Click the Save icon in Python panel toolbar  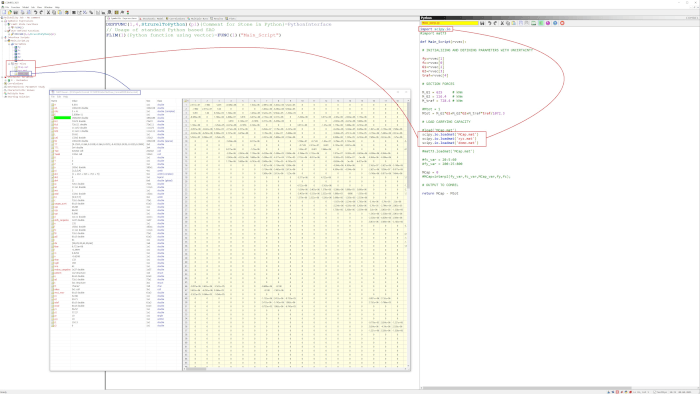click(x=482, y=23)
